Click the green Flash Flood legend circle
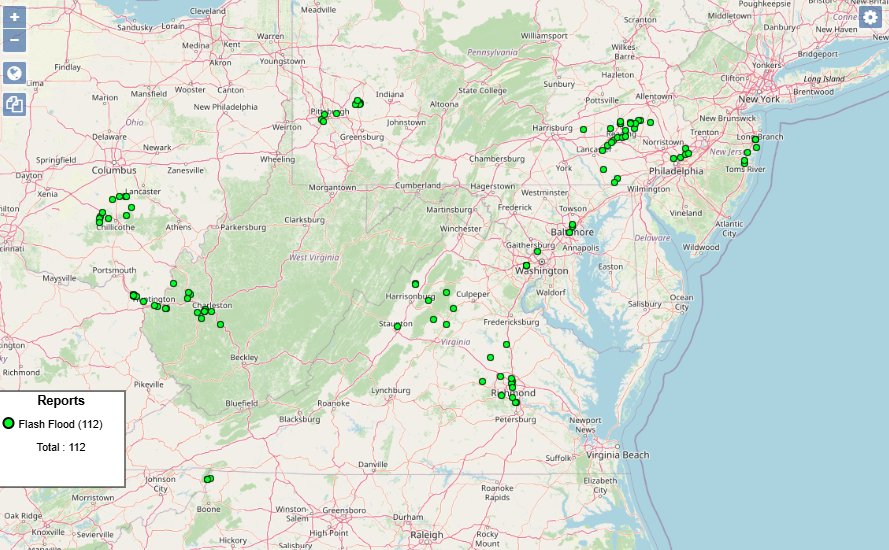Viewport: 889px width, 550px height. pos(9,424)
